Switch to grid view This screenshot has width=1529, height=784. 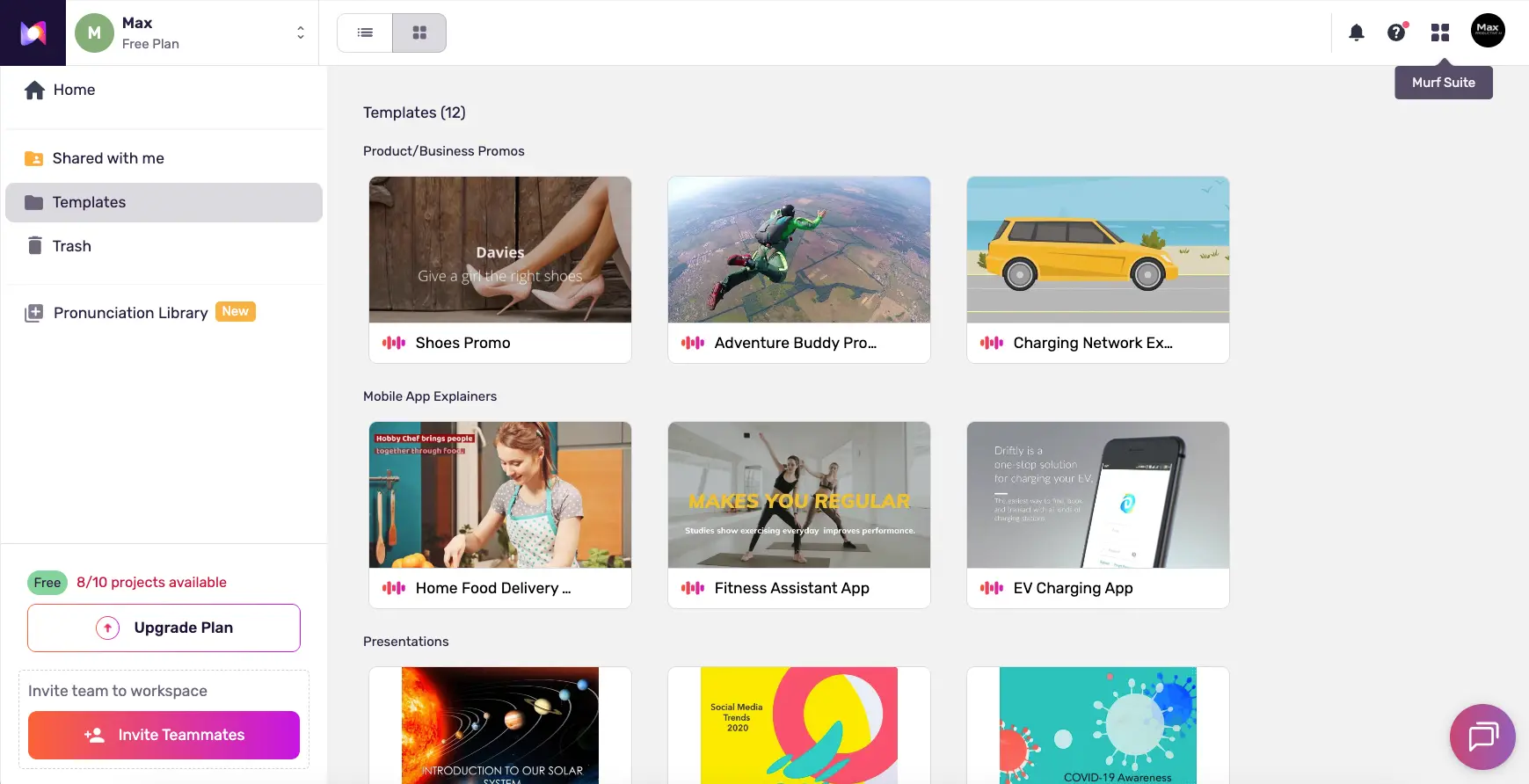(419, 33)
